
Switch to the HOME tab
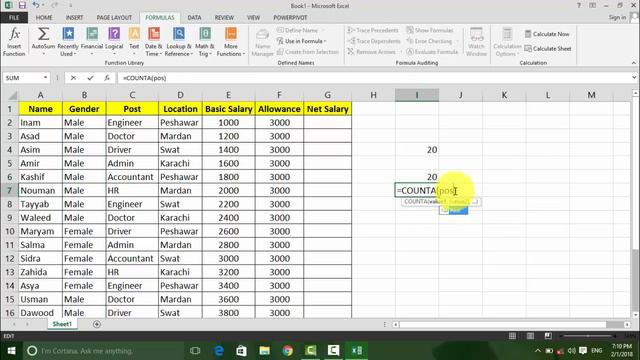[x=44, y=18]
